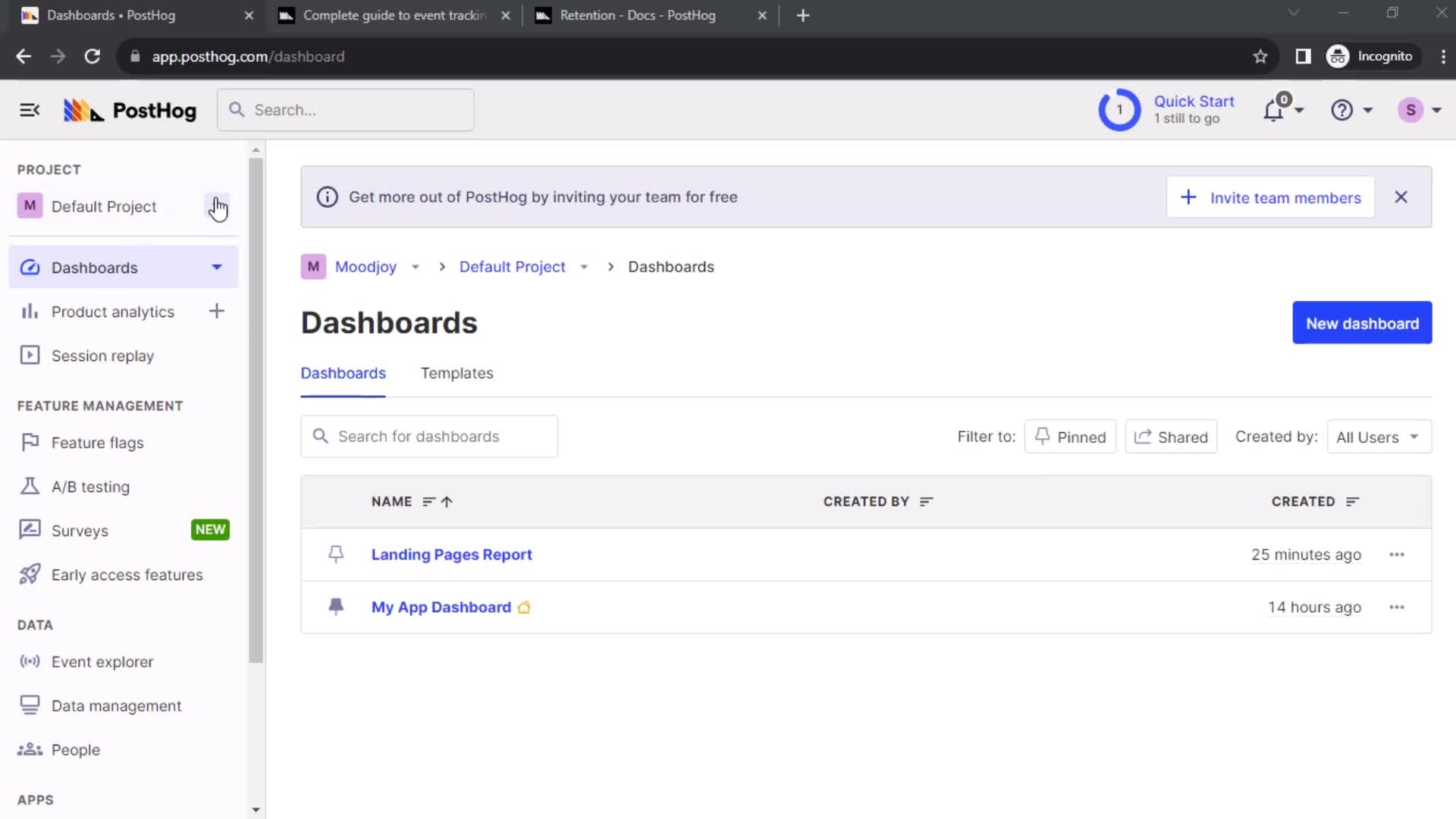The height and width of the screenshot is (819, 1456).
Task: Expand Default Project breadcrumb menu
Action: (584, 267)
